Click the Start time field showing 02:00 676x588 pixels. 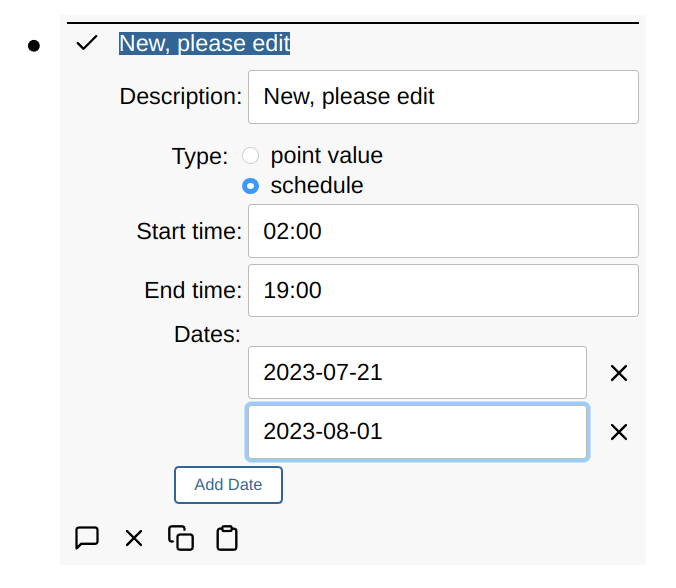(442, 231)
